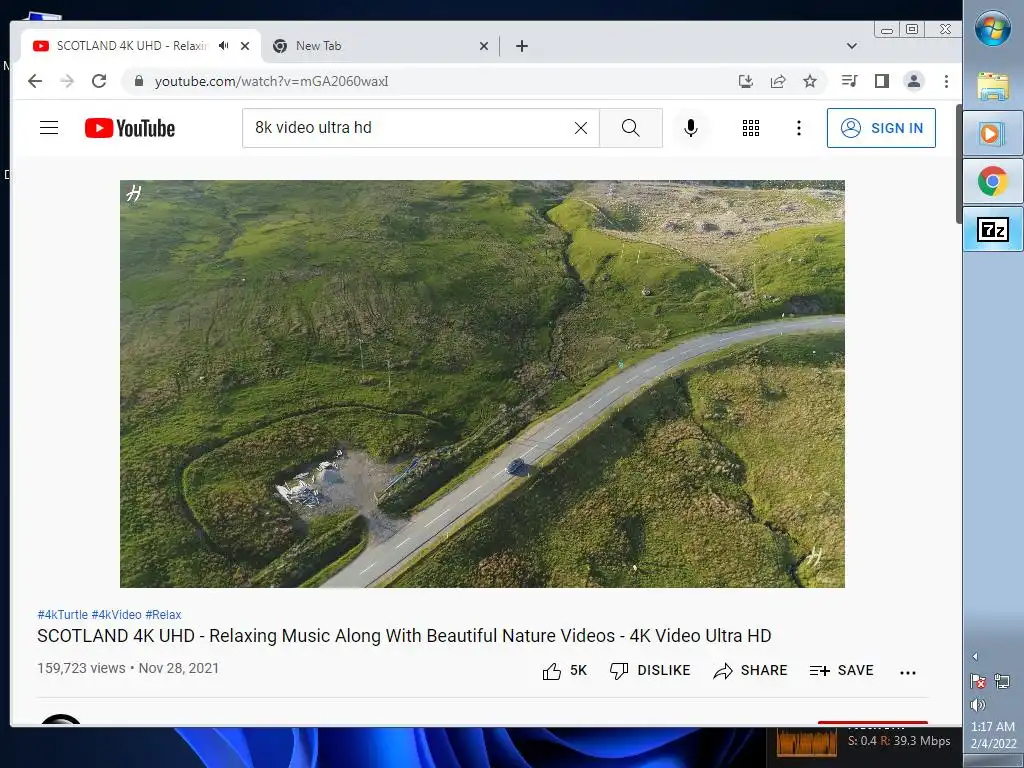The width and height of the screenshot is (1024, 768).
Task: View site info via the padlock icon
Action: (138, 81)
